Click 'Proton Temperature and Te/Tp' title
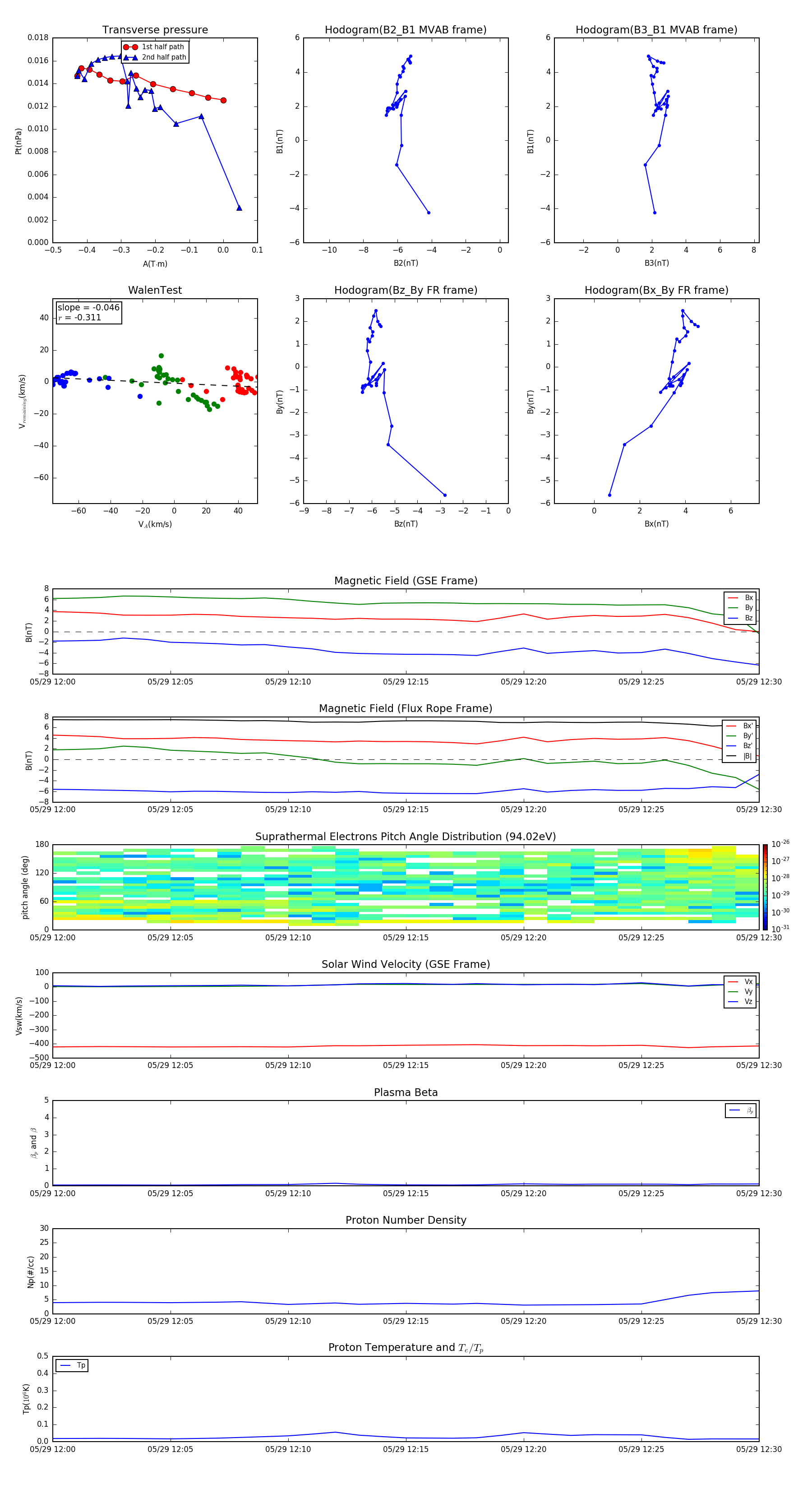 tap(406, 1348)
